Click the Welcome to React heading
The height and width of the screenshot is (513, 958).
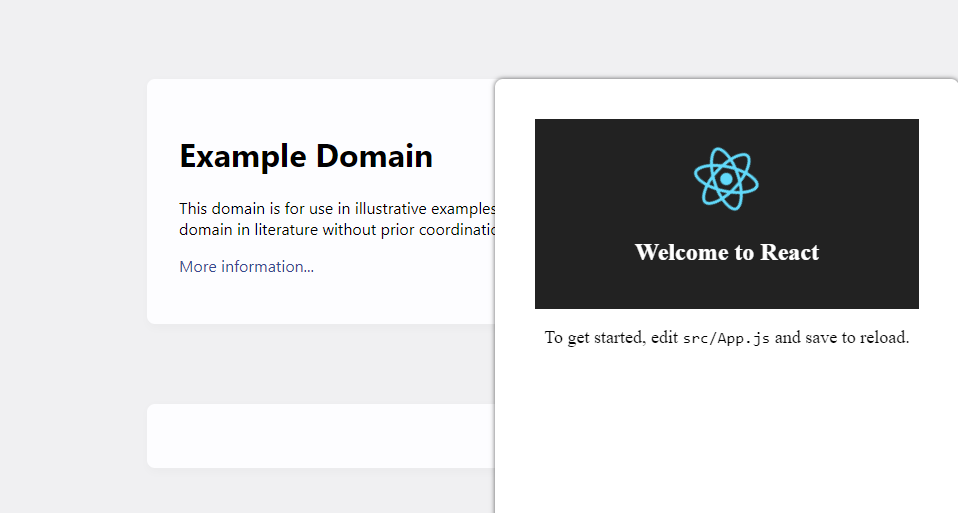(x=726, y=252)
